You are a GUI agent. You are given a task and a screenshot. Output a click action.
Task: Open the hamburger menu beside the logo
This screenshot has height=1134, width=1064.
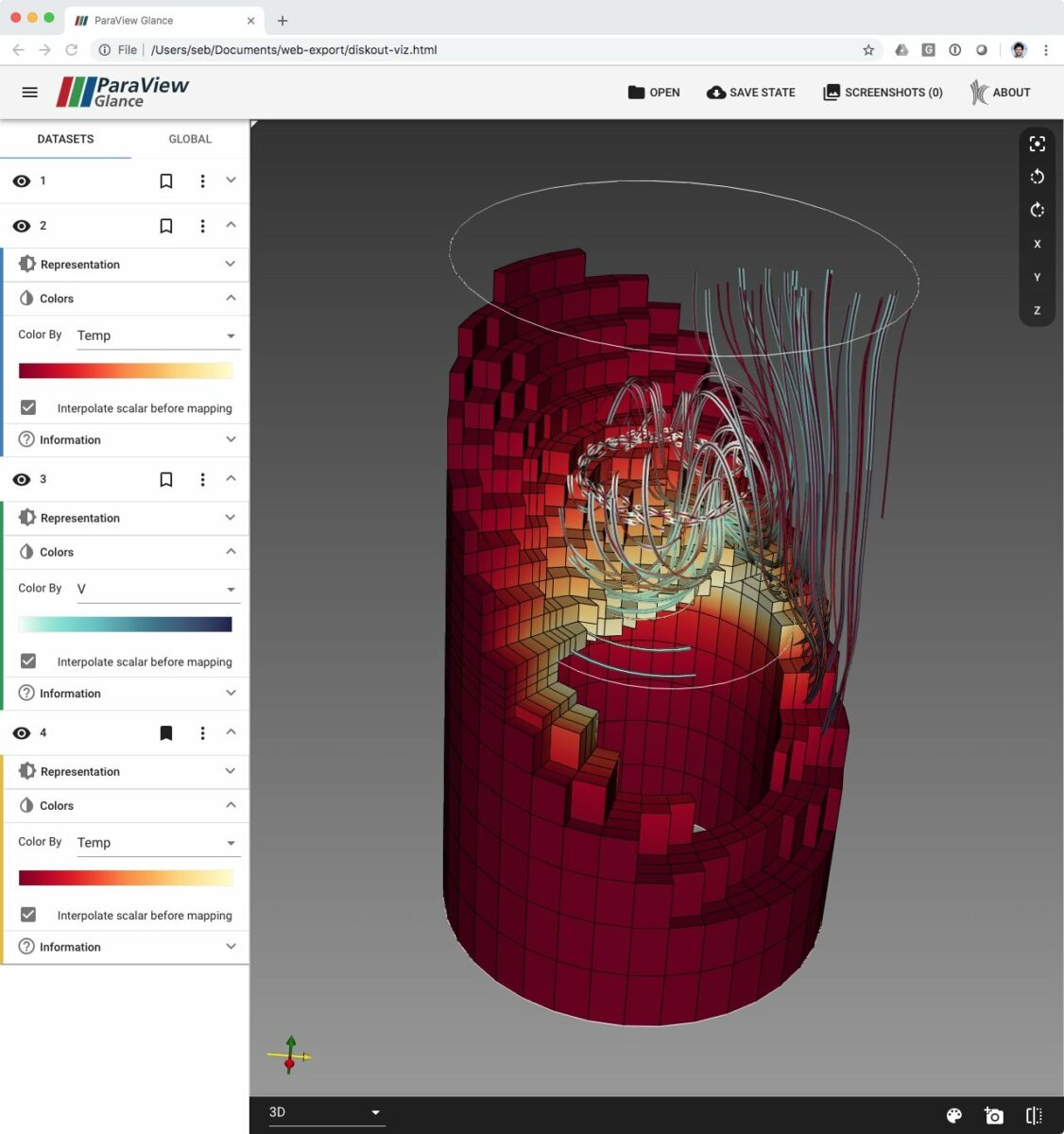pos(30,93)
